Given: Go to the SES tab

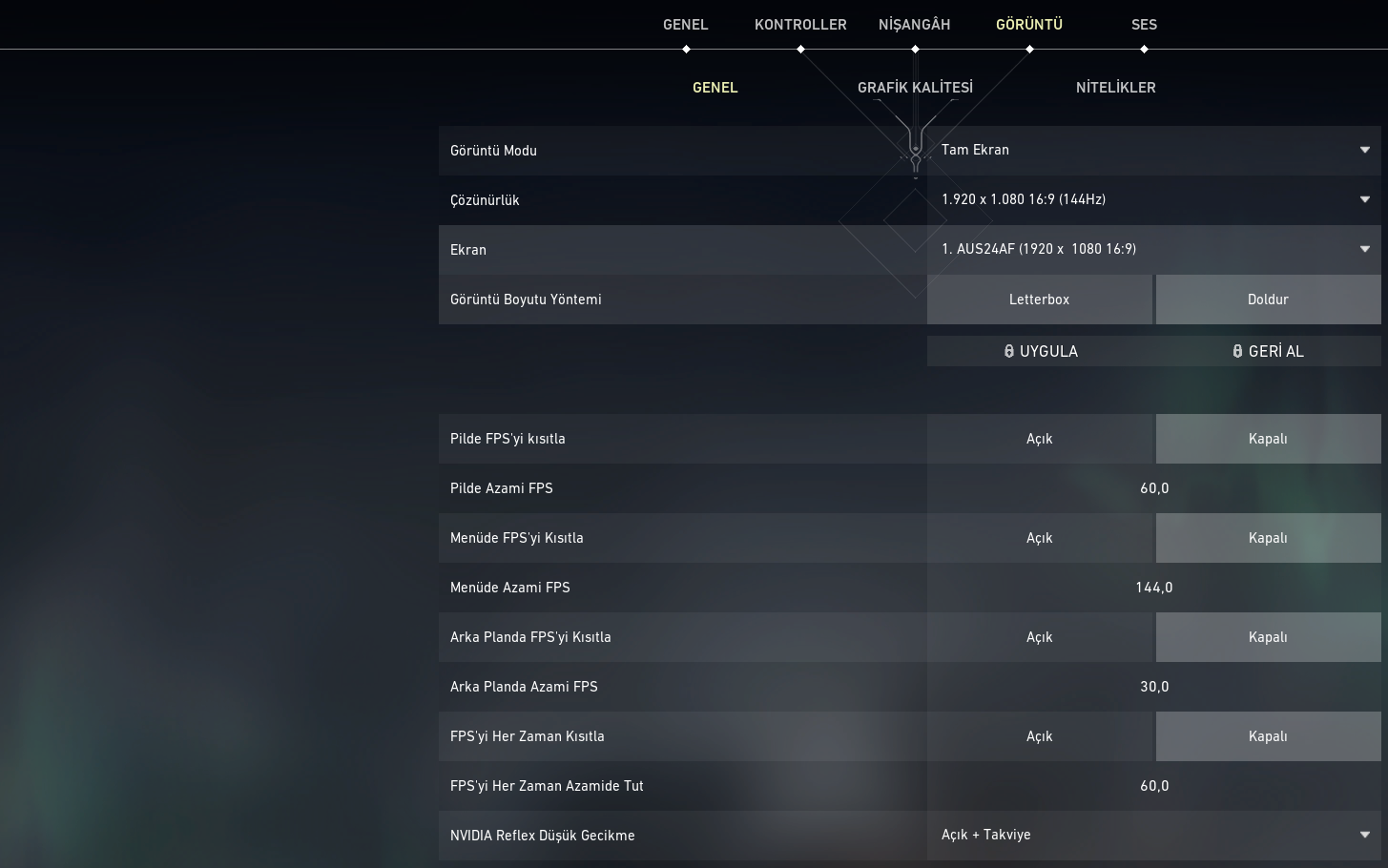Looking at the screenshot, I should tap(1144, 25).
